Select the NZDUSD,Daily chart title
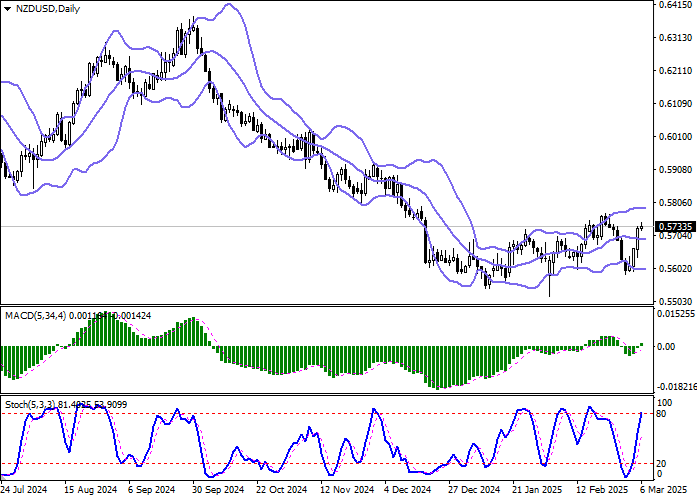Image resolution: width=697 pixels, height=500 pixels. [x=49, y=9]
